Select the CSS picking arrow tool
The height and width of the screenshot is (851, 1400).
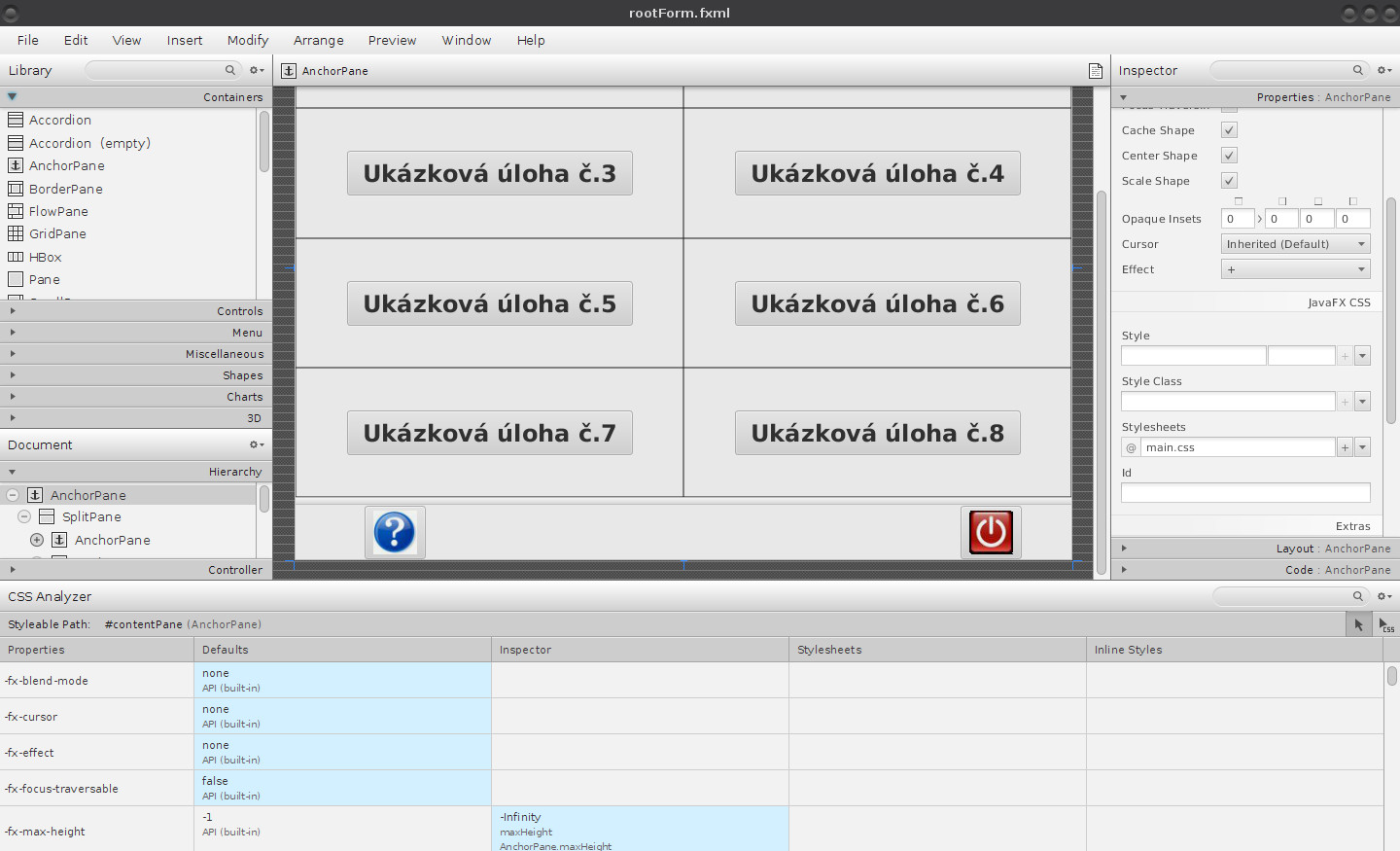click(1359, 624)
